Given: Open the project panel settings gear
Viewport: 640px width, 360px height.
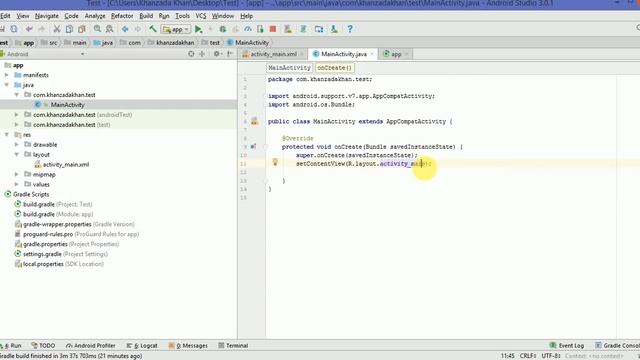Looking at the screenshot, I should click(x=217, y=54).
